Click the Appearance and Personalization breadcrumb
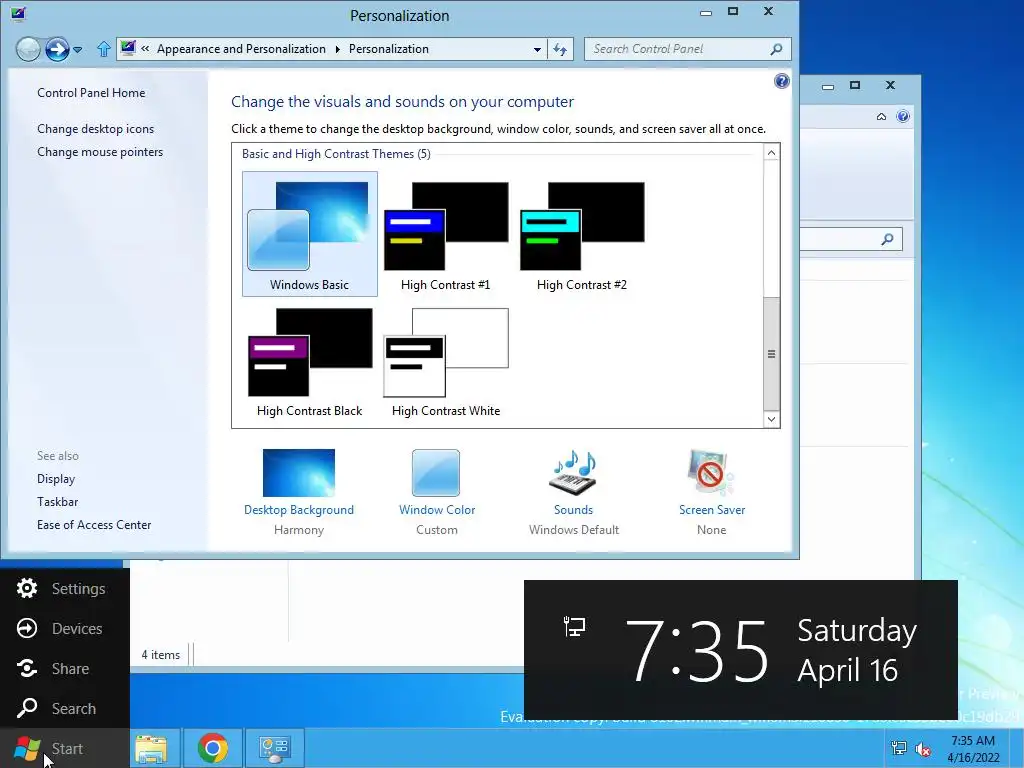 pos(241,49)
